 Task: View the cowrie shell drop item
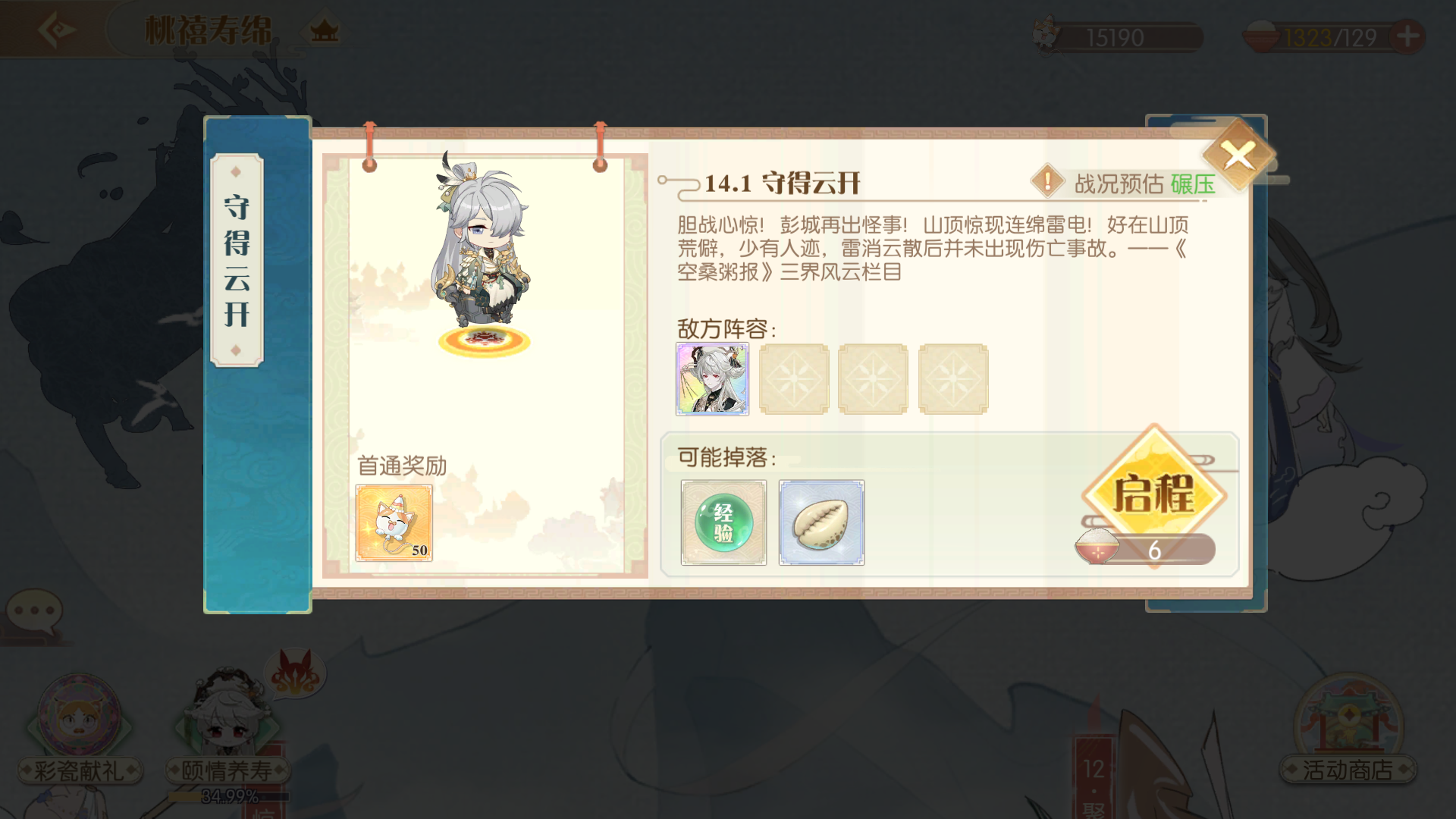[821, 522]
